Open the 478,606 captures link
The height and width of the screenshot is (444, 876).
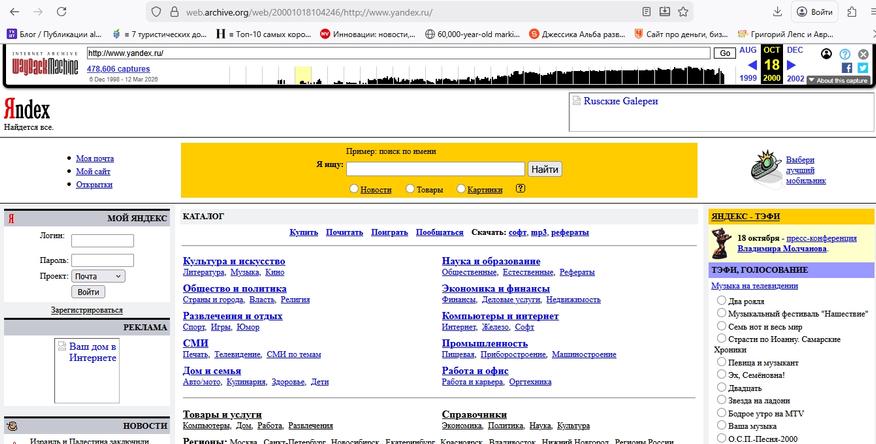click(118, 69)
